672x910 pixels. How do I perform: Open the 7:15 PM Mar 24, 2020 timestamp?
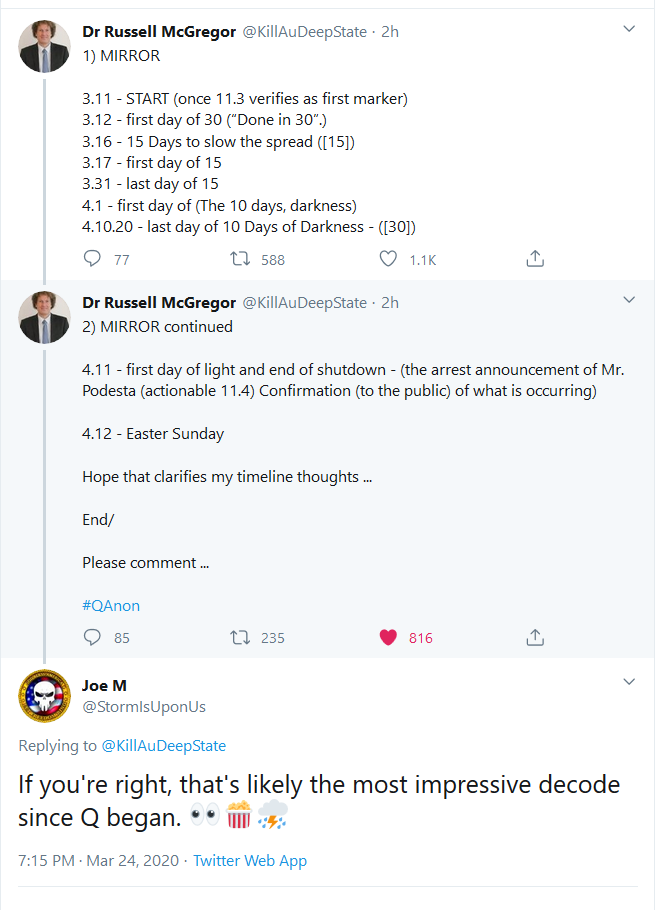point(100,861)
